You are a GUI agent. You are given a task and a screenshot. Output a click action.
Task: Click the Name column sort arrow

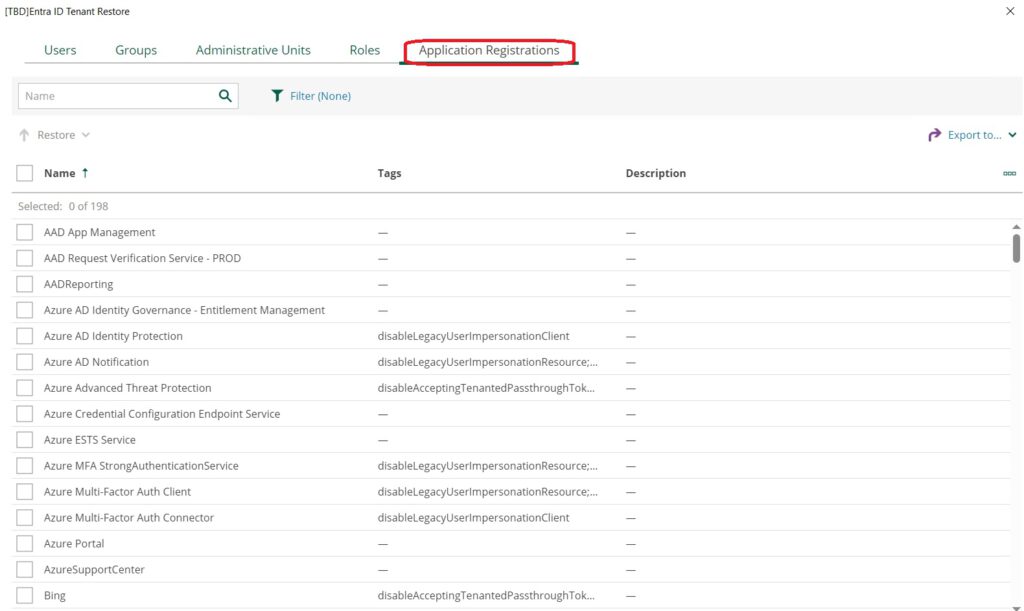[85, 173]
